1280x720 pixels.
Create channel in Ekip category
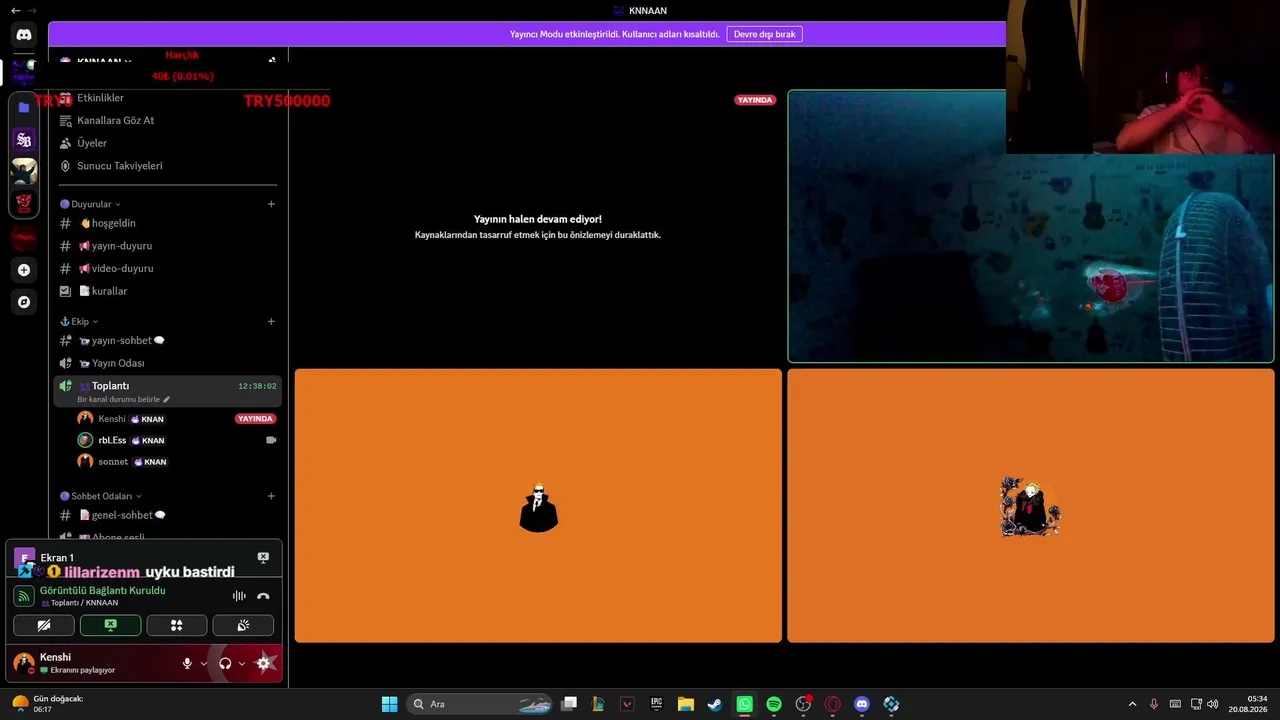click(271, 322)
